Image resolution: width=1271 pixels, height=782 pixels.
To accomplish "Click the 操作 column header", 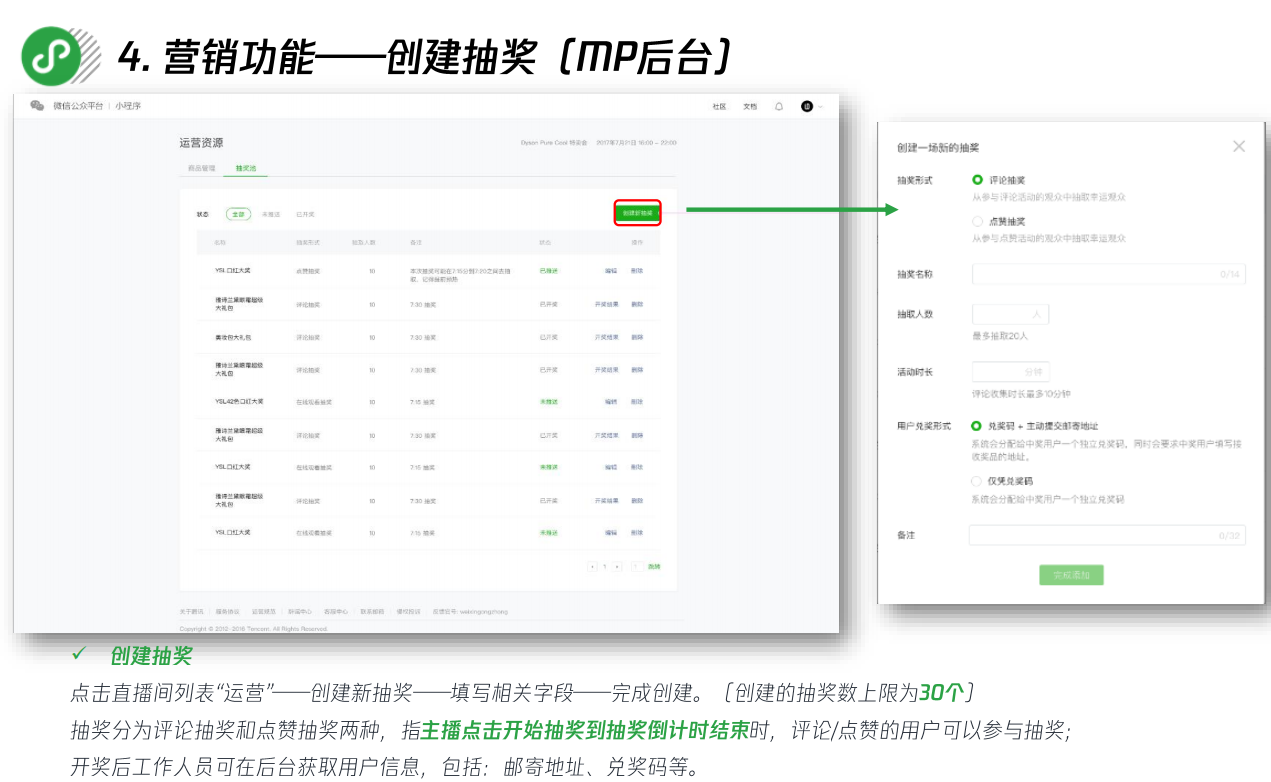I will pyautogui.click(x=637, y=243).
